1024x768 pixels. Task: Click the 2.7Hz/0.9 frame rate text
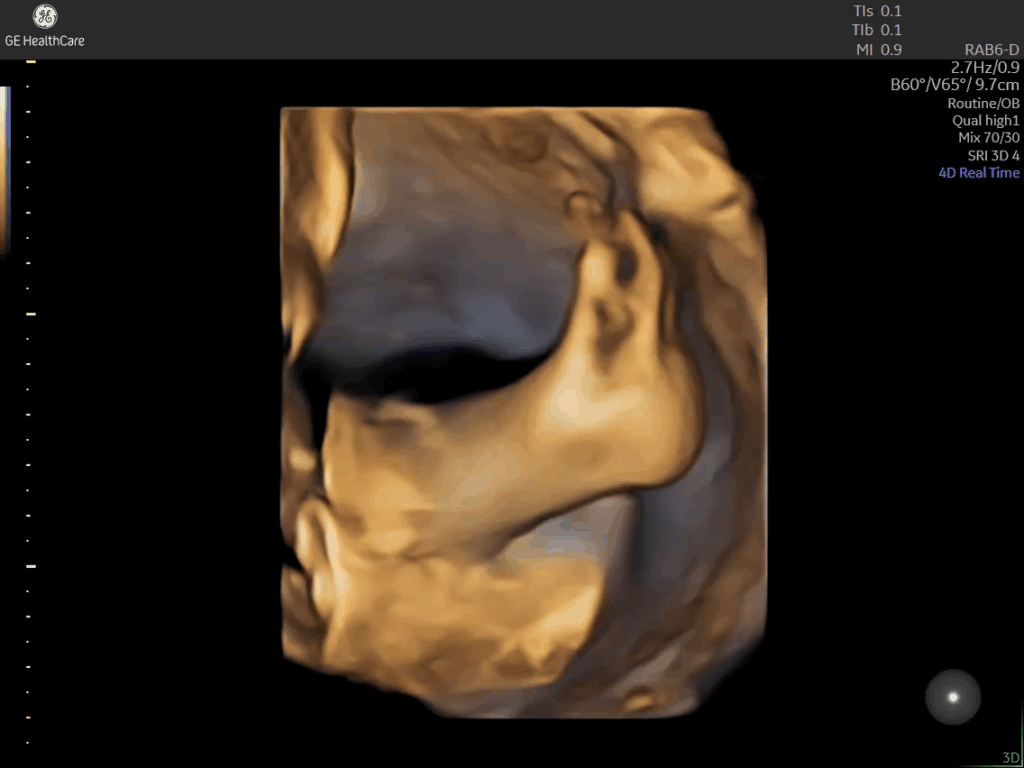point(985,67)
